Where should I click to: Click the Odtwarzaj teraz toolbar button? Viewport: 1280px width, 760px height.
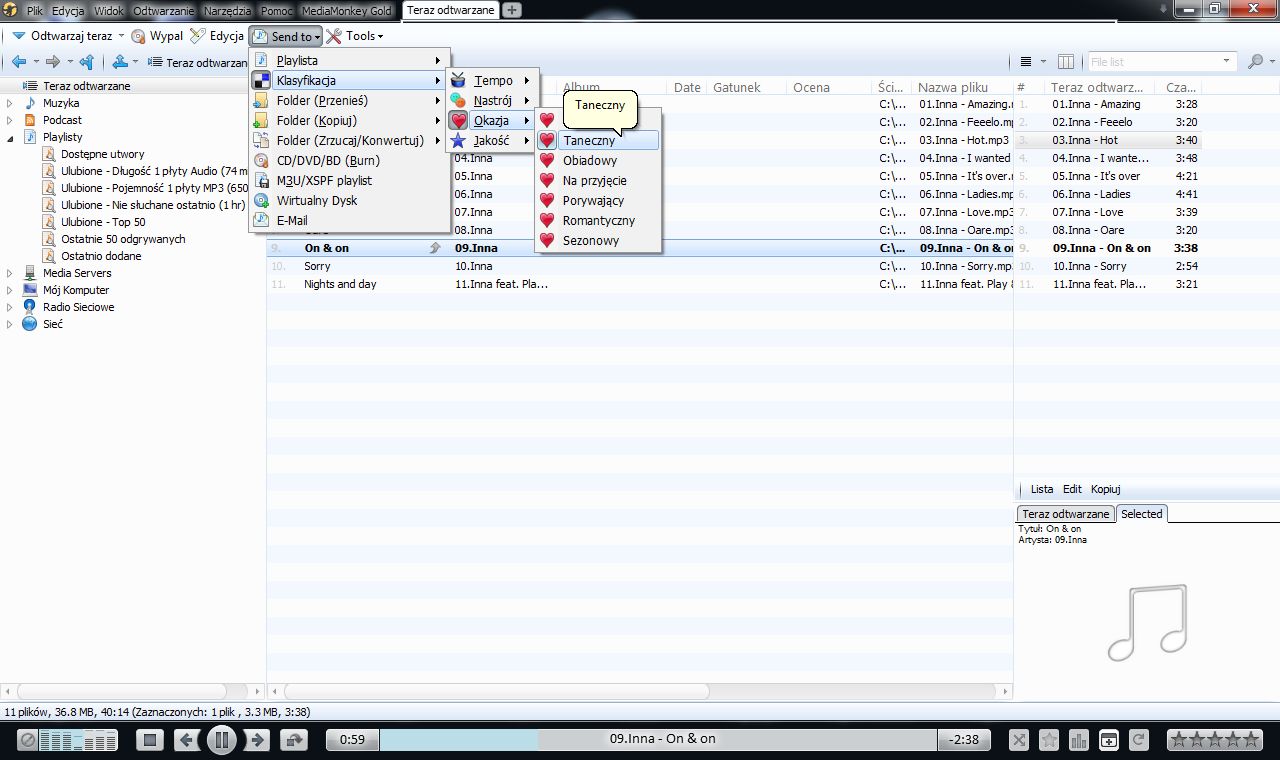[x=63, y=36]
